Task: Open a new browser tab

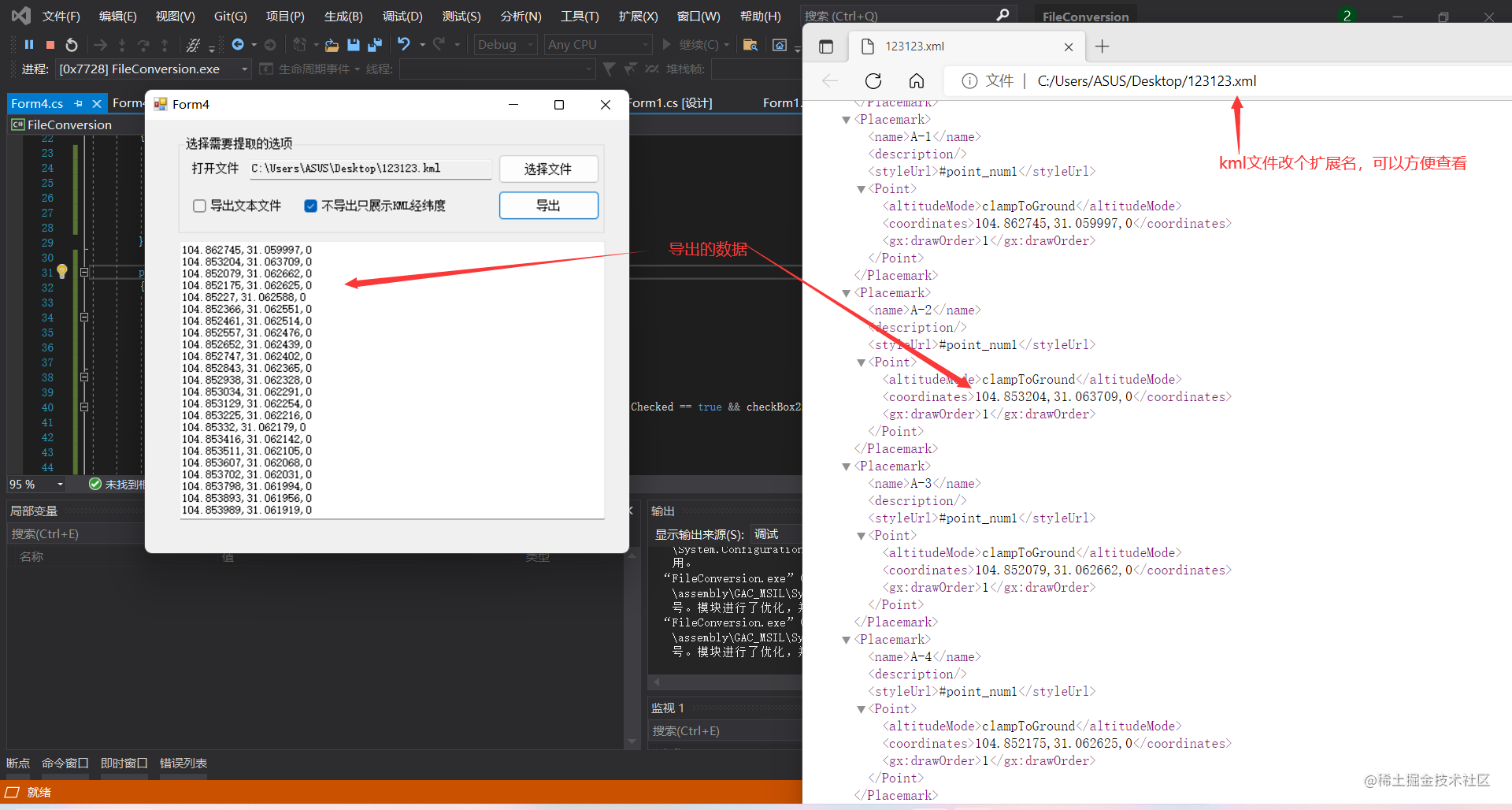Action: pyautogui.click(x=1102, y=46)
